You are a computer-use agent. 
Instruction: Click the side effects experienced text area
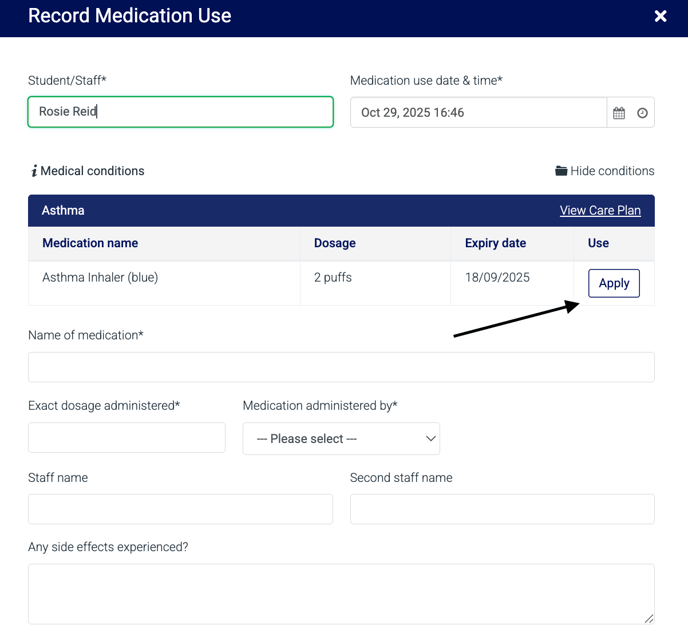click(x=341, y=594)
